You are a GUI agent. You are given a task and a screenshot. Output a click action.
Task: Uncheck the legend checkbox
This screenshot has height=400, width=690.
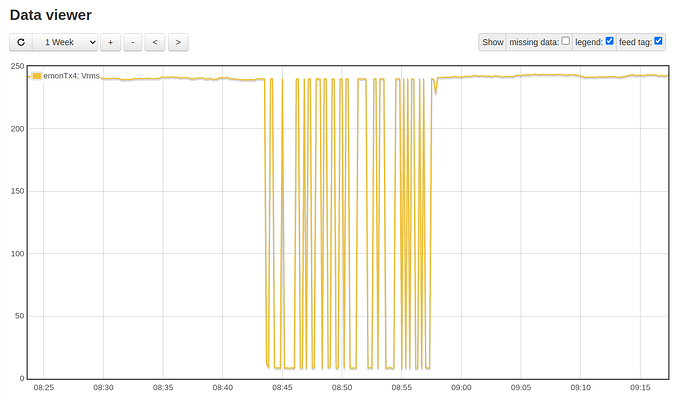pyautogui.click(x=609, y=41)
